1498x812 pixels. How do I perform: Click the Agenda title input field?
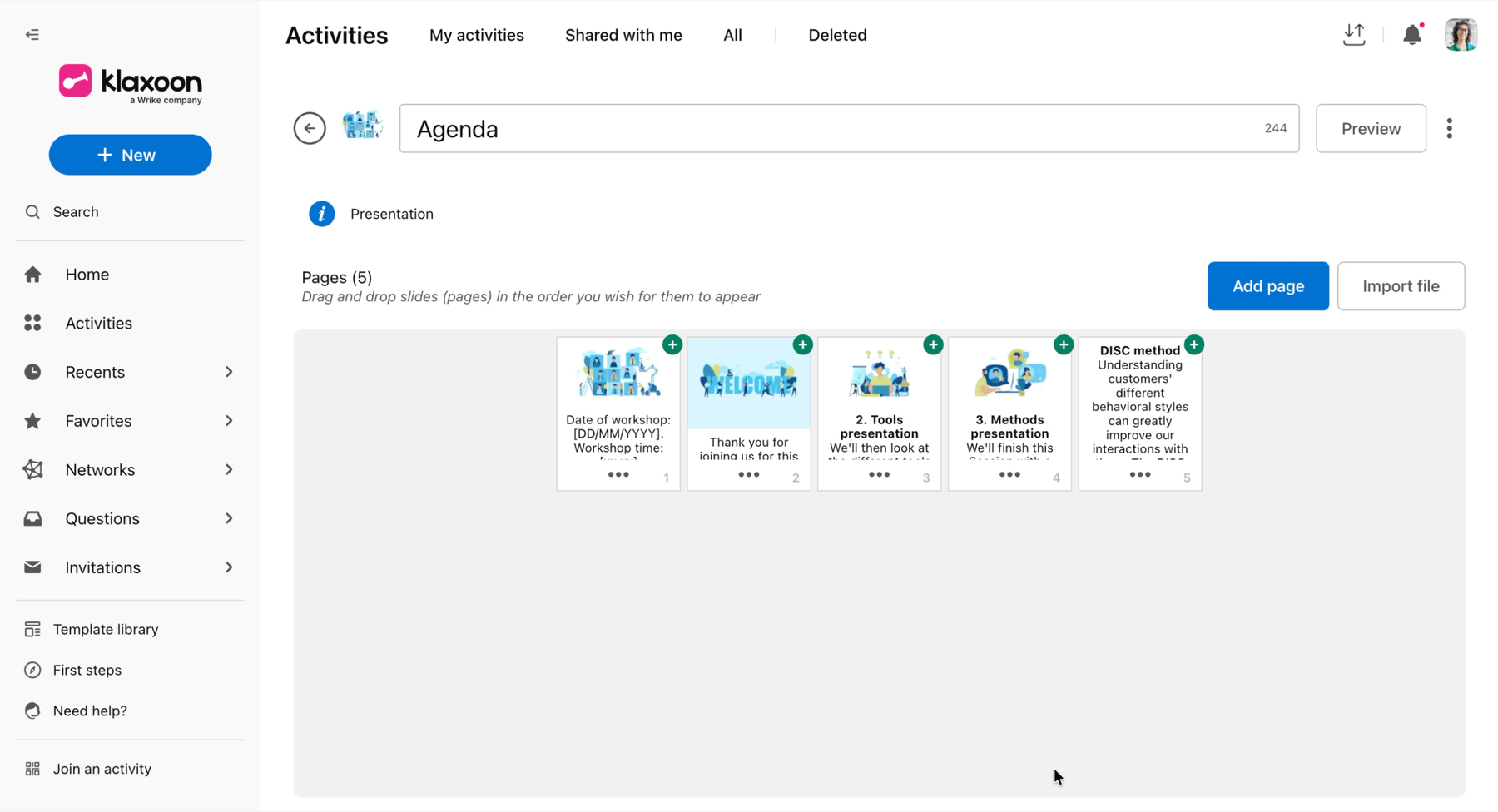click(849, 128)
